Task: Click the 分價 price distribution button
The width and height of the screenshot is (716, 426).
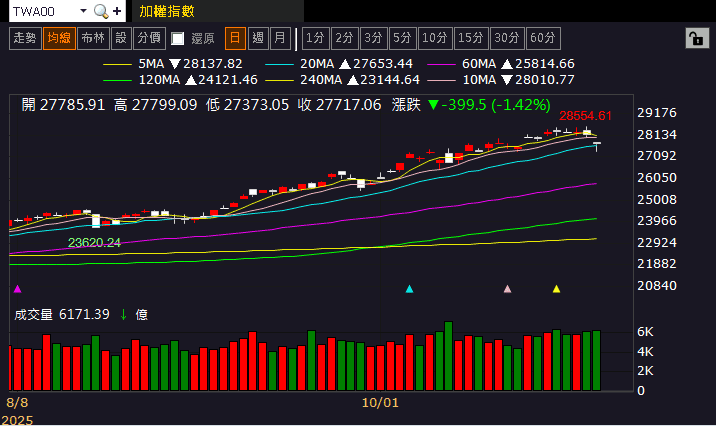Action: tap(148, 39)
